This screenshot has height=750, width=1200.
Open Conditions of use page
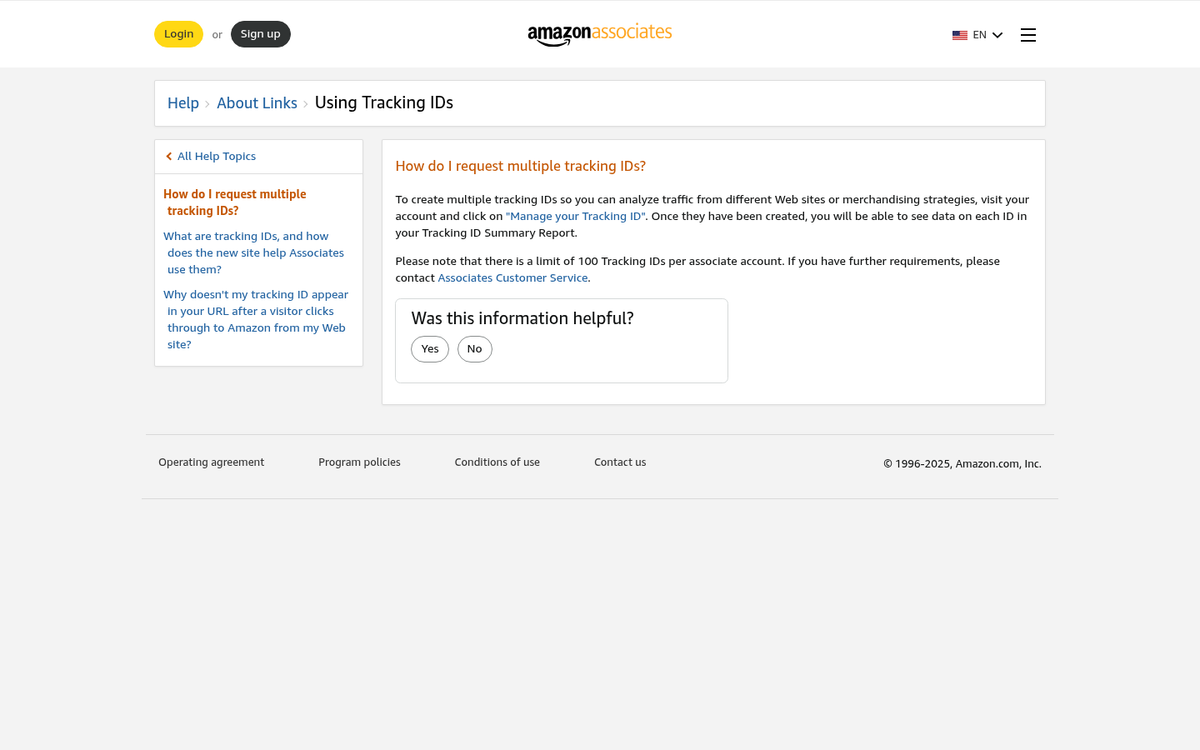coord(497,462)
